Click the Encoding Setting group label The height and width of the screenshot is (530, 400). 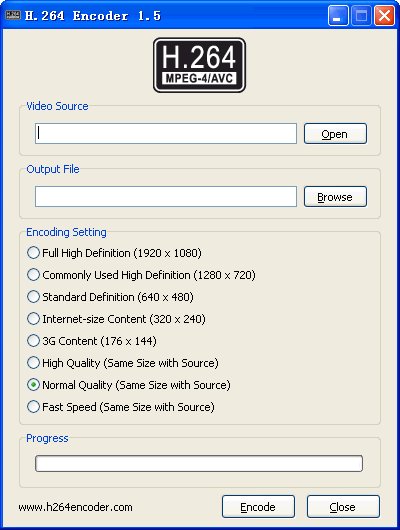click(66, 232)
